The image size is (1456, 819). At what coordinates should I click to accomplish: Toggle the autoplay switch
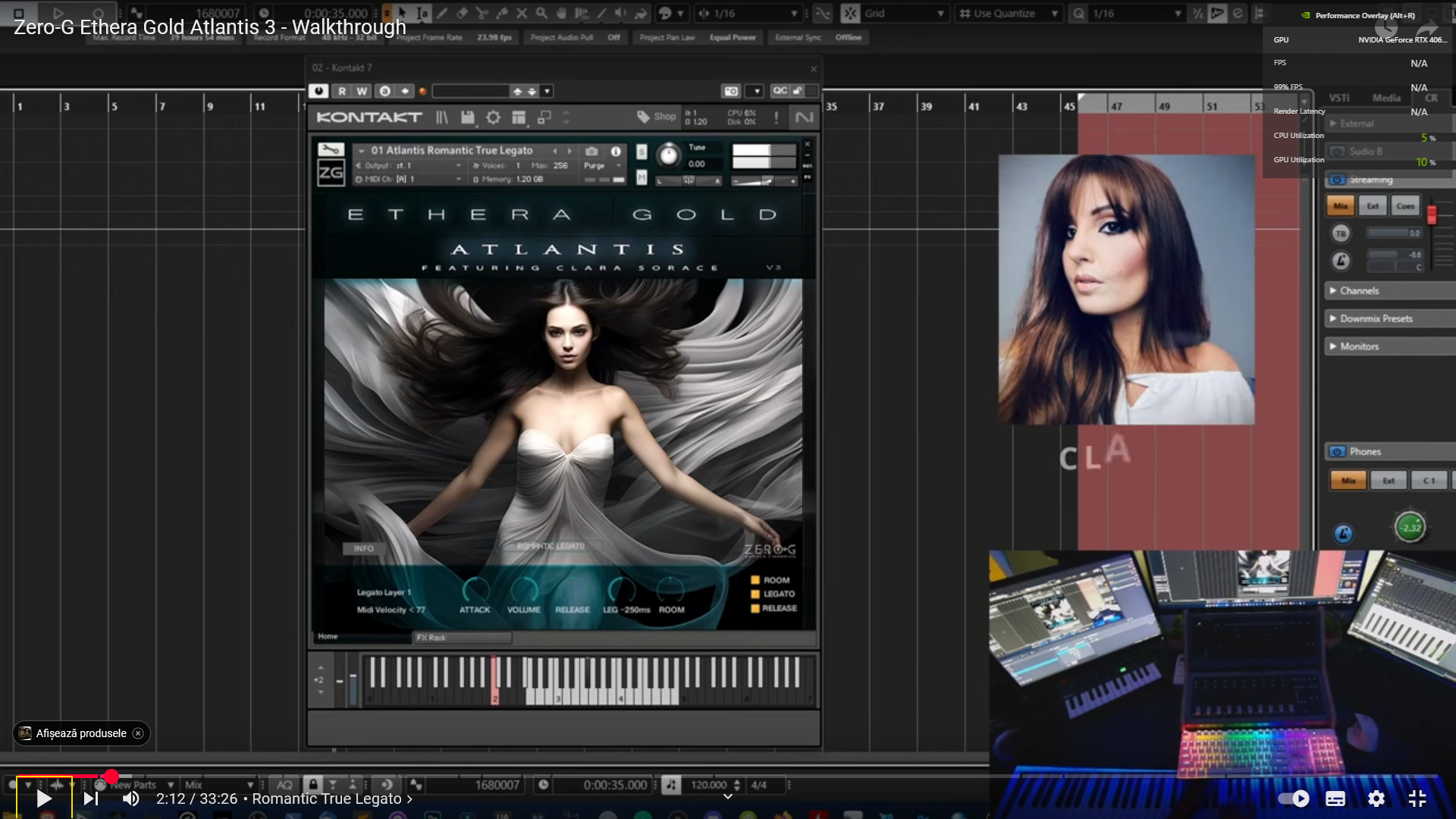[1294, 799]
